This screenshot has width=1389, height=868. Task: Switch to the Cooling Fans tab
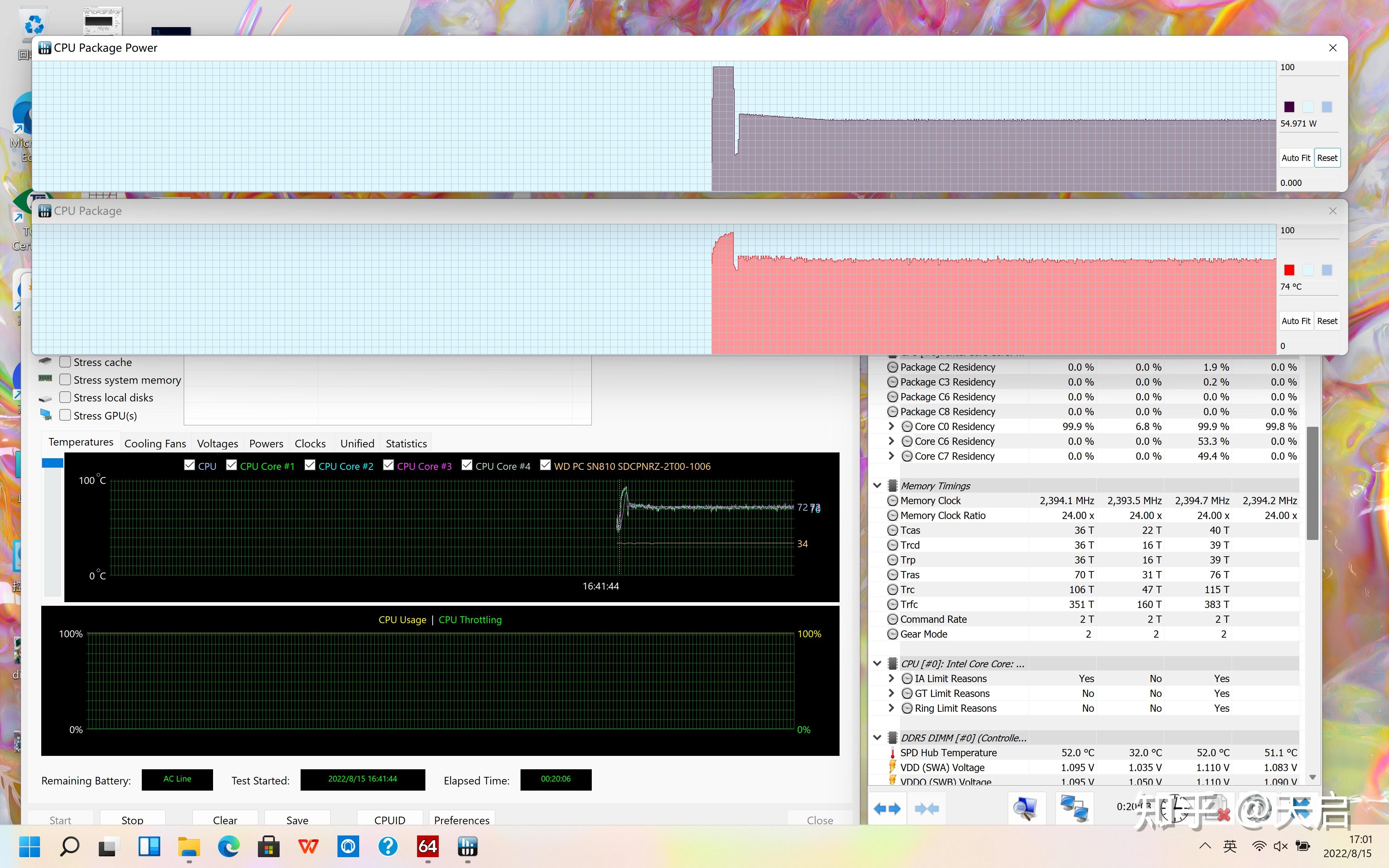[155, 443]
